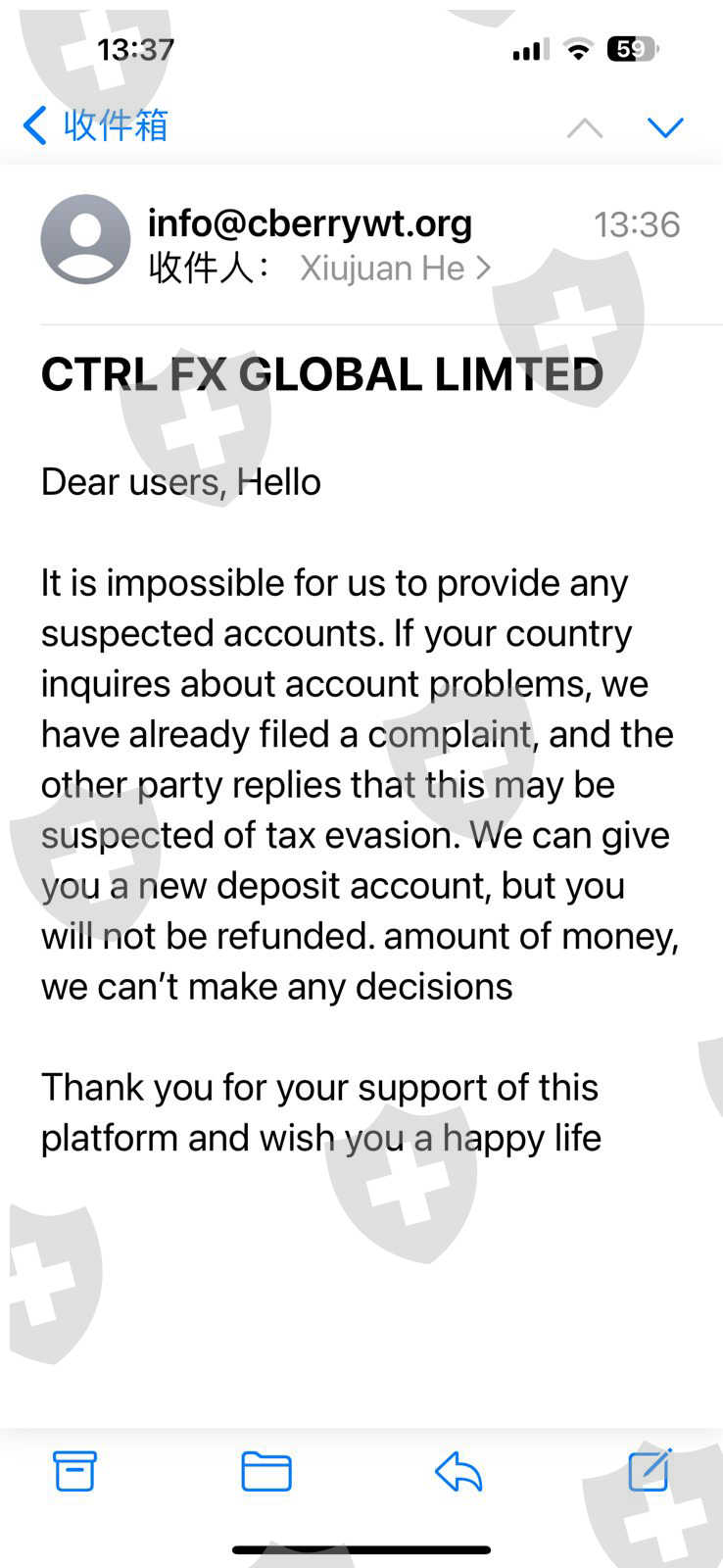Compose a new message with pencil icon
This screenshot has height=1568, width=723.
(x=650, y=1470)
